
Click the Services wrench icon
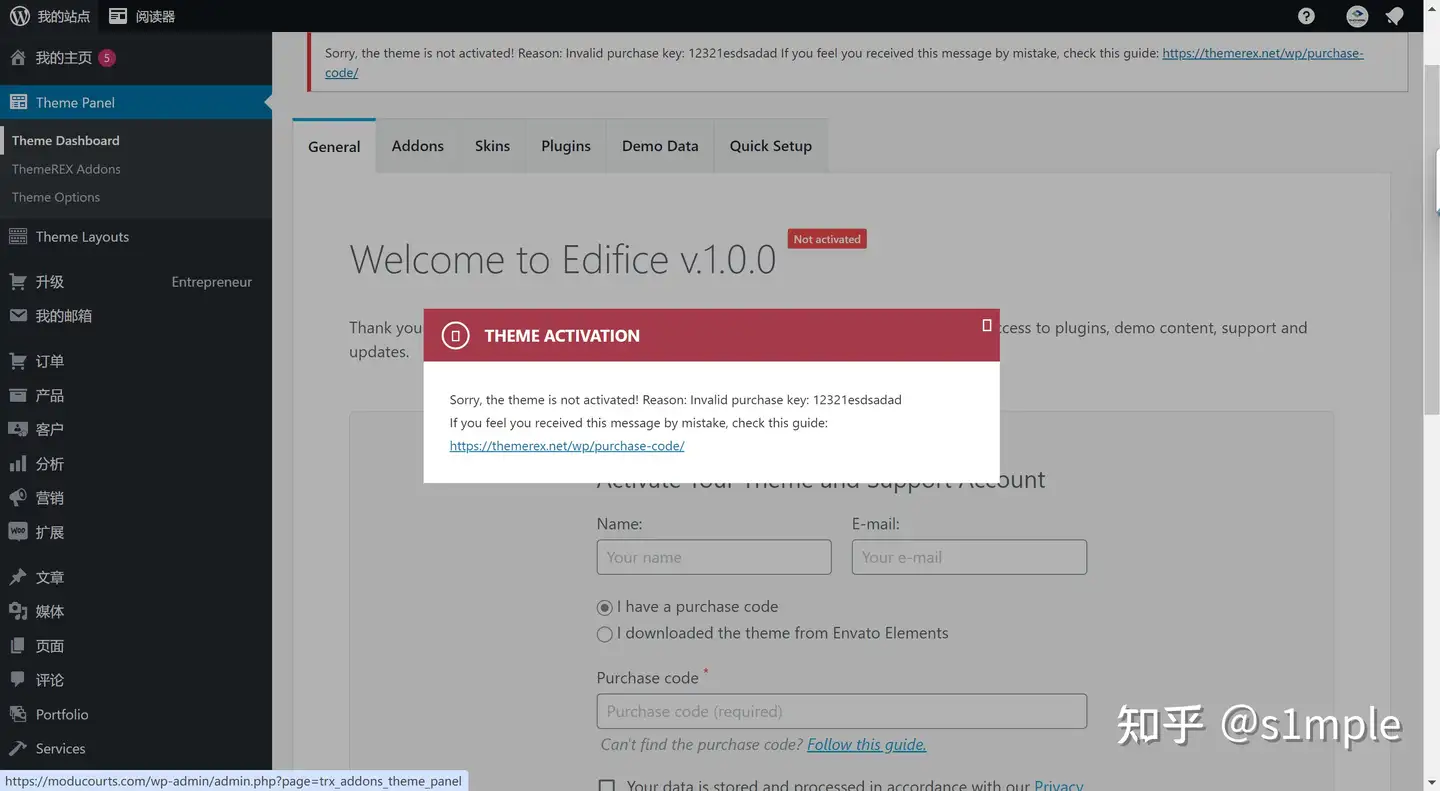point(18,748)
